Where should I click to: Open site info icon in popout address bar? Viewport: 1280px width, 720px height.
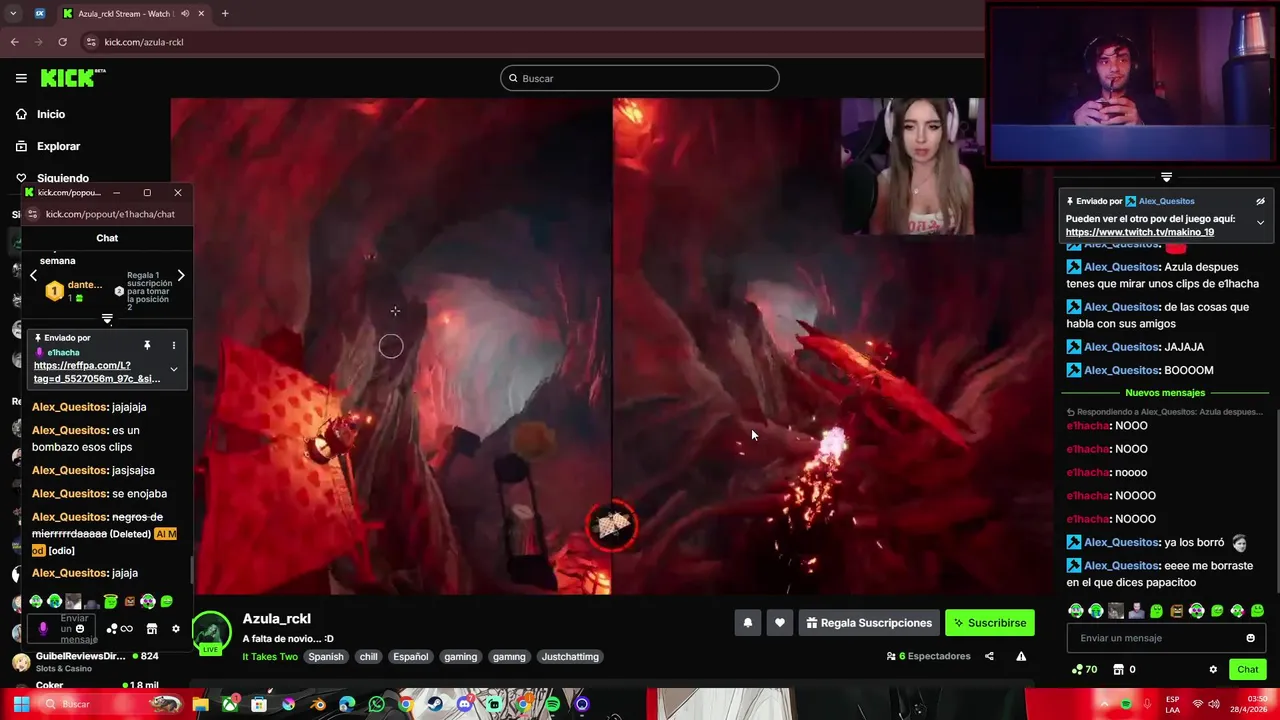tap(31, 214)
